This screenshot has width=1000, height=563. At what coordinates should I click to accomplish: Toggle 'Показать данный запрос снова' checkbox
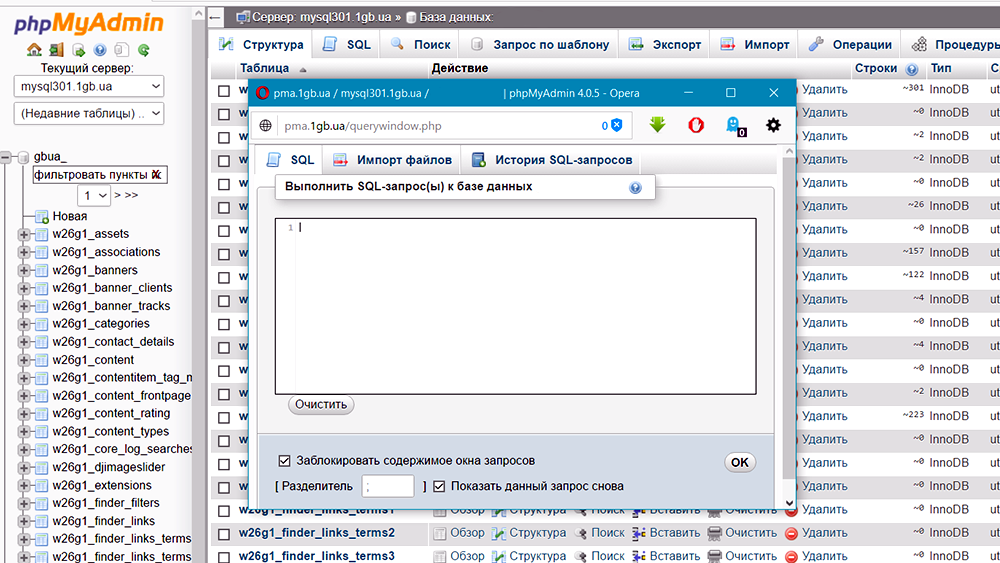click(439, 486)
